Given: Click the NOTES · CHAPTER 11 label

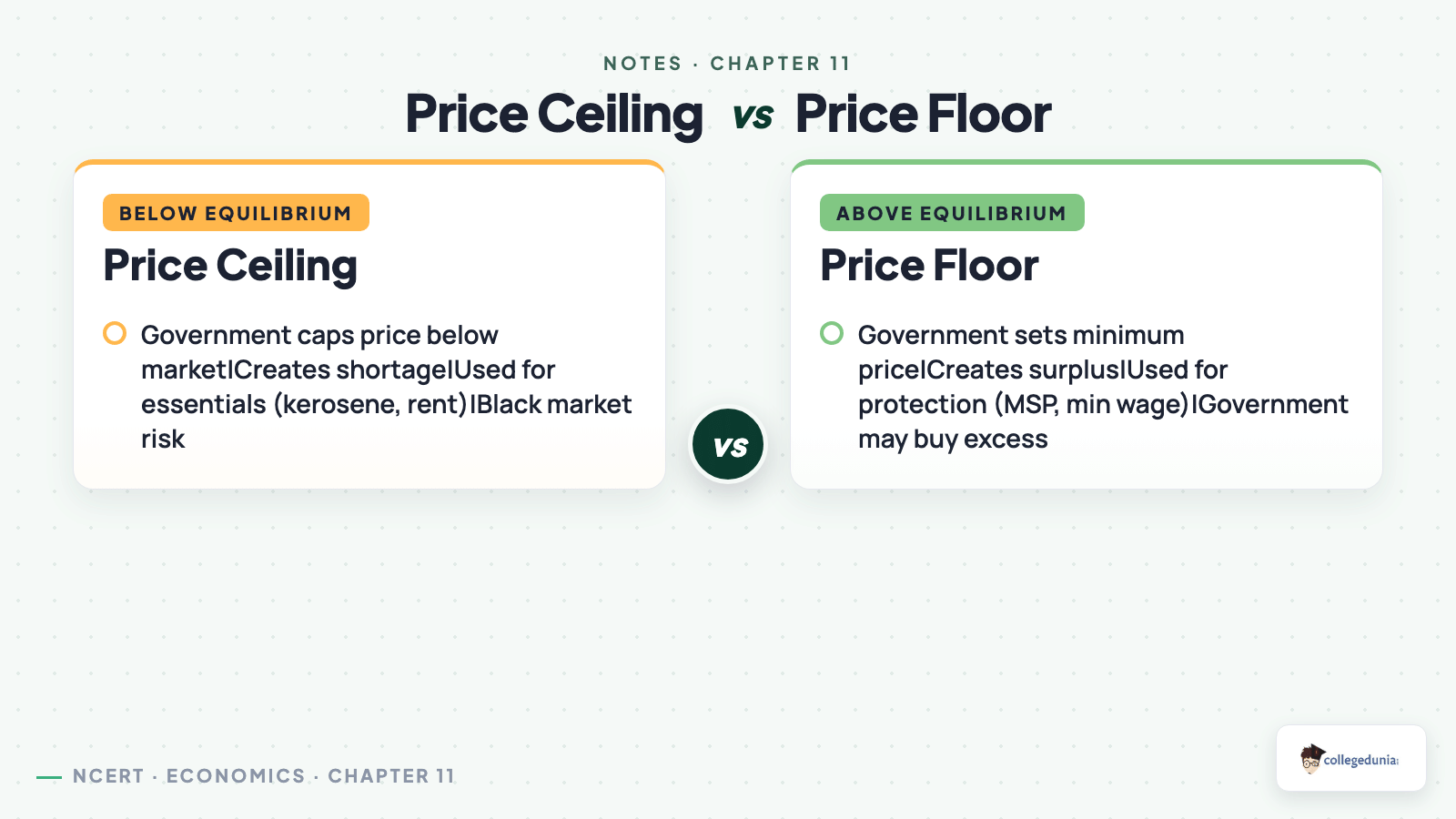Looking at the screenshot, I should tap(727, 64).
